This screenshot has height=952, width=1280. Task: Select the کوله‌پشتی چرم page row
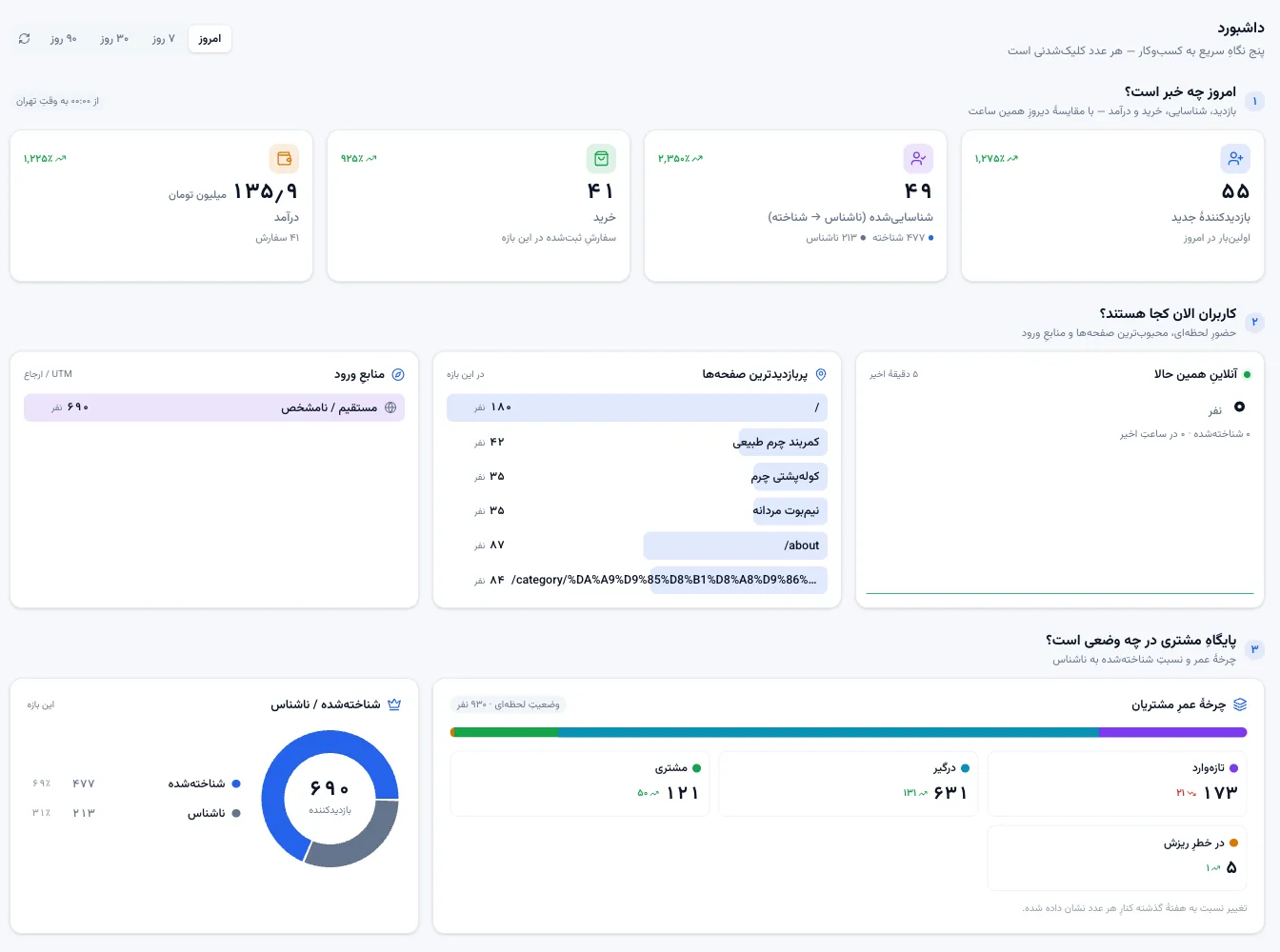tap(637, 476)
